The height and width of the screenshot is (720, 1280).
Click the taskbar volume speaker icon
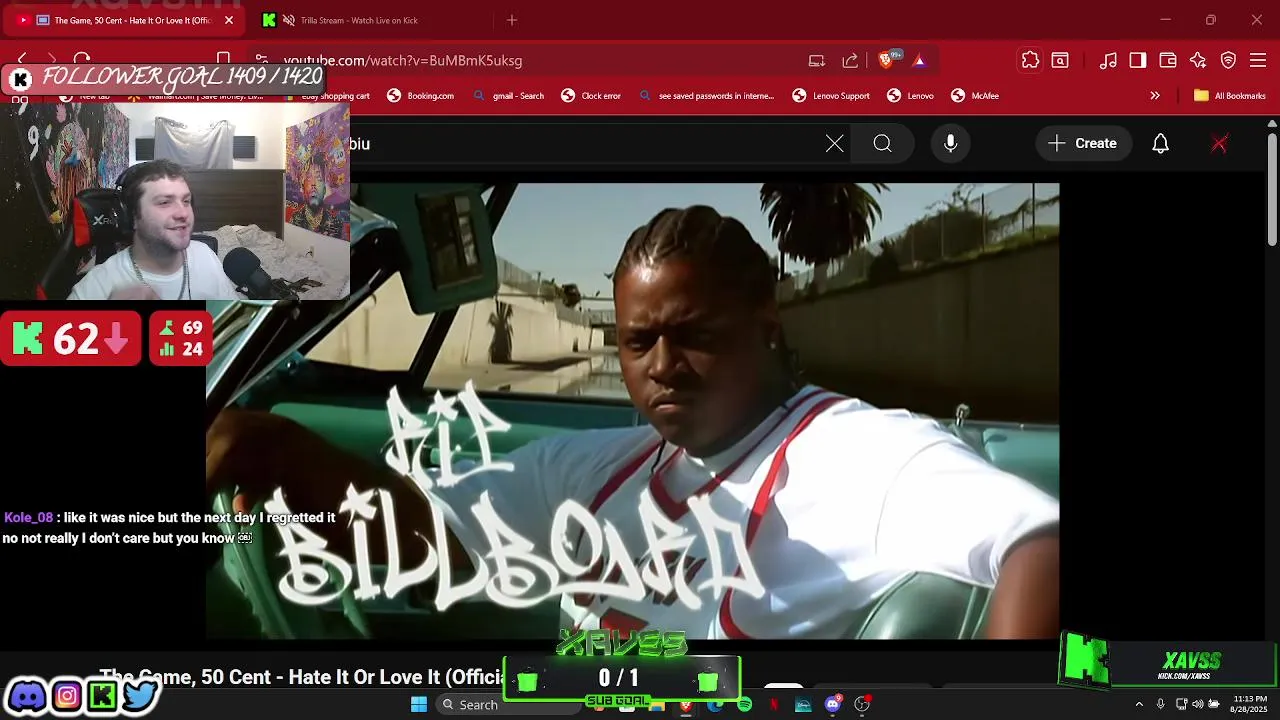(x=1197, y=705)
